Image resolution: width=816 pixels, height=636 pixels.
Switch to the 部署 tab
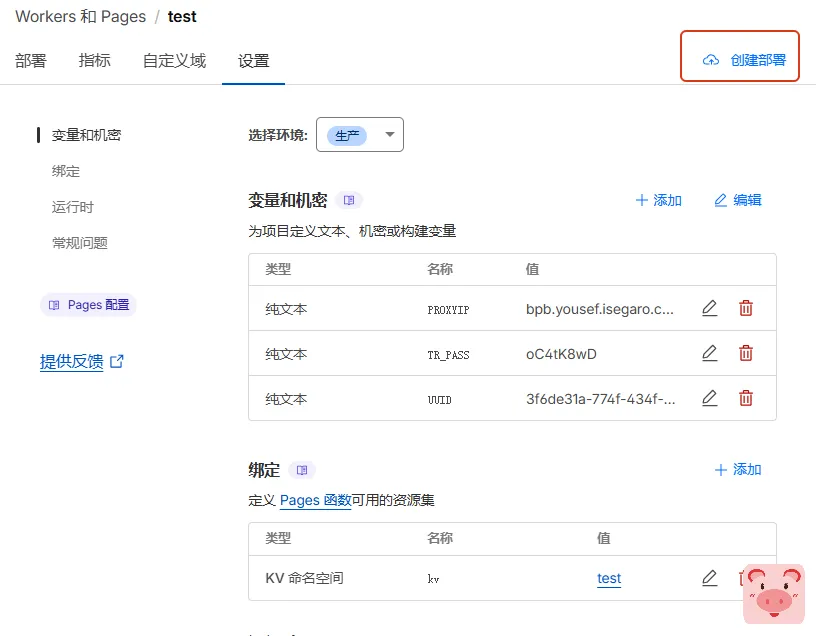tap(31, 60)
